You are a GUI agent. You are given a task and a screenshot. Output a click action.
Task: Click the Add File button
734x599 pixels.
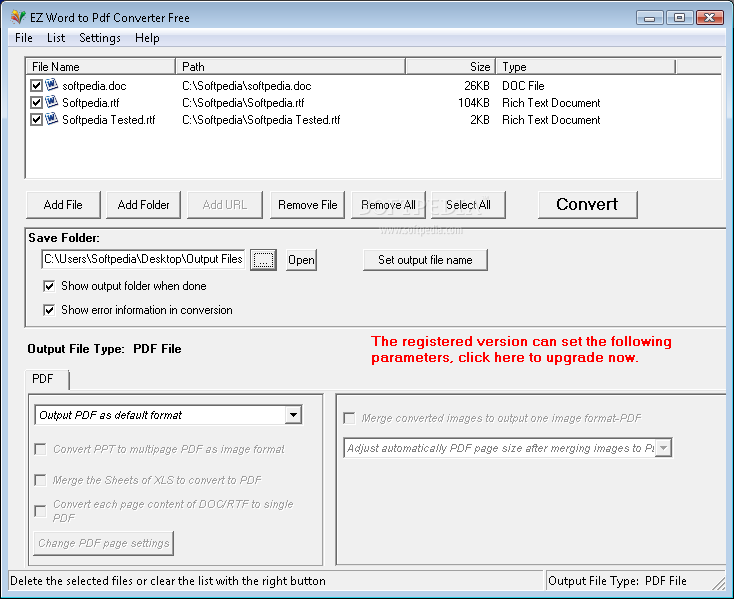click(x=63, y=205)
